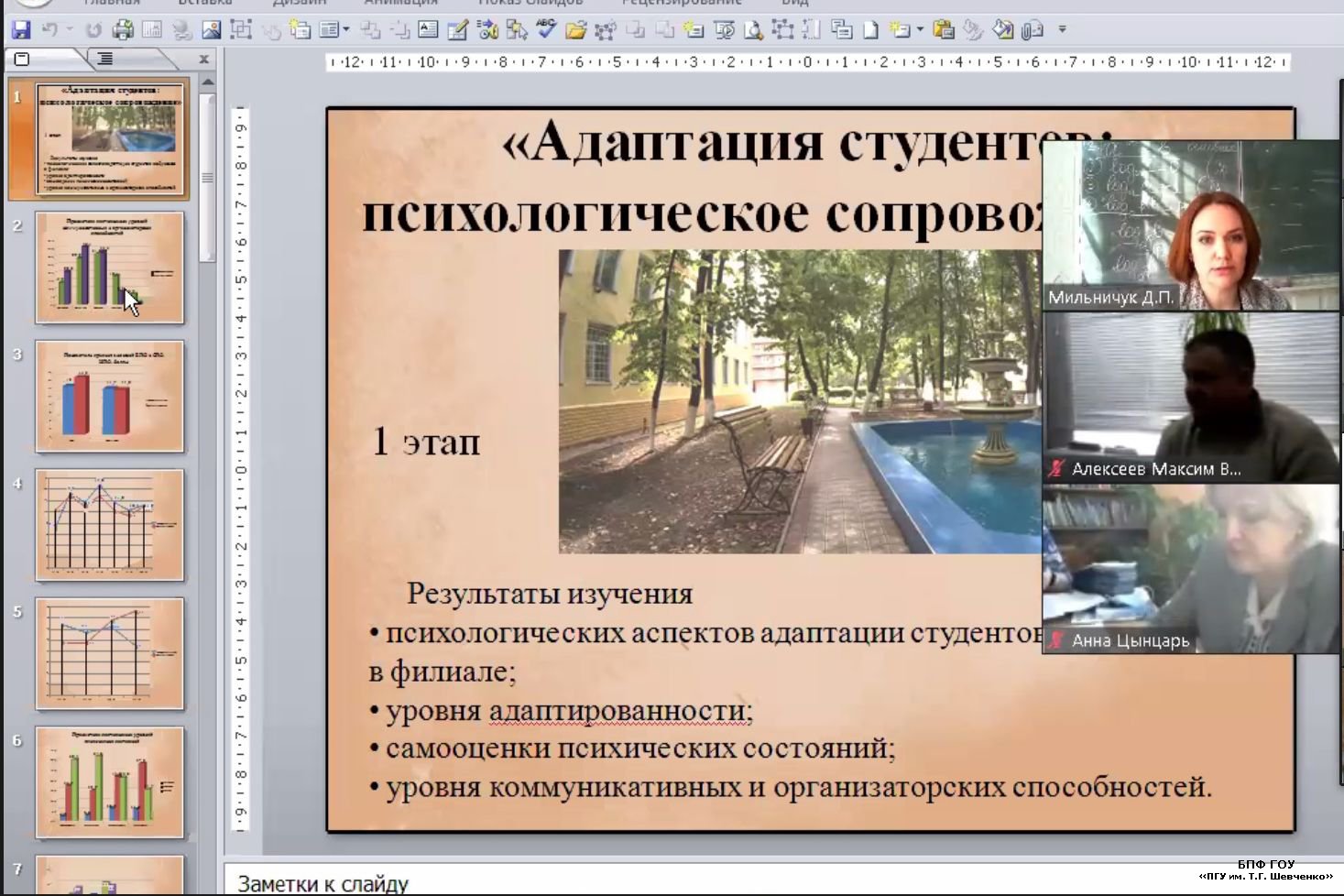1344x896 pixels.
Task: Click bullet 'самооценки психических состояний;'
Action: tap(632, 748)
